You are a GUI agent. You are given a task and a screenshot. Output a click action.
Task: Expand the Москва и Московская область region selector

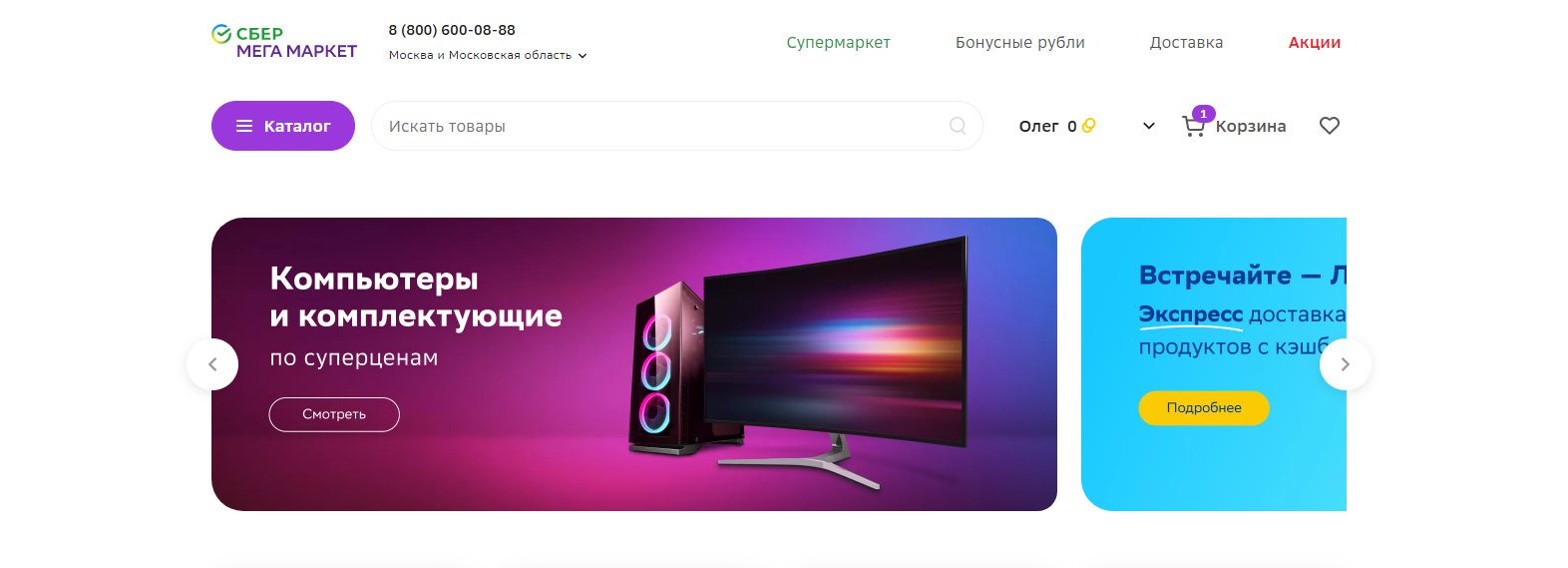[x=488, y=55]
